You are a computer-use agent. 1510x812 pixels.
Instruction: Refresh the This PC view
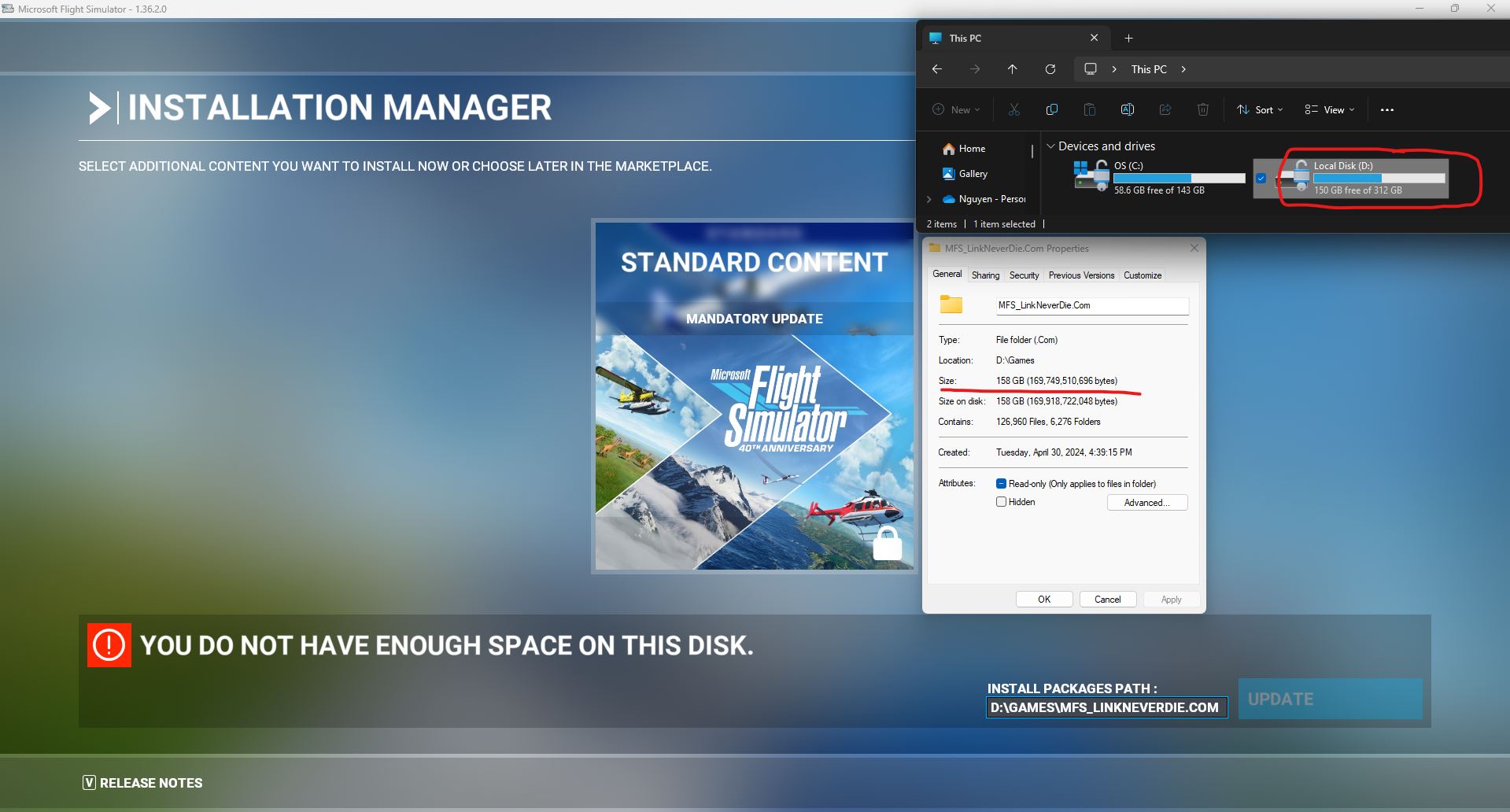[x=1050, y=69]
